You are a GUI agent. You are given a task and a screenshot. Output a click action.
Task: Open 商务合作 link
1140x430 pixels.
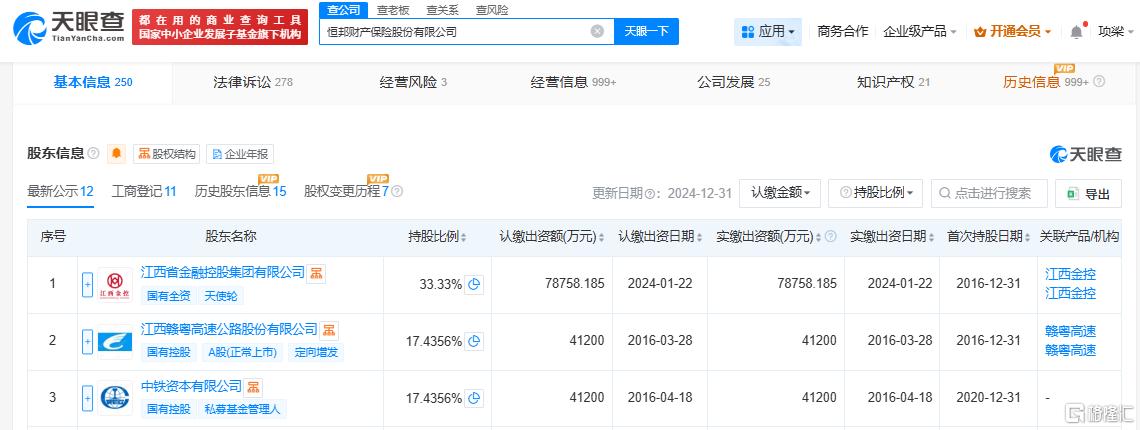point(843,31)
